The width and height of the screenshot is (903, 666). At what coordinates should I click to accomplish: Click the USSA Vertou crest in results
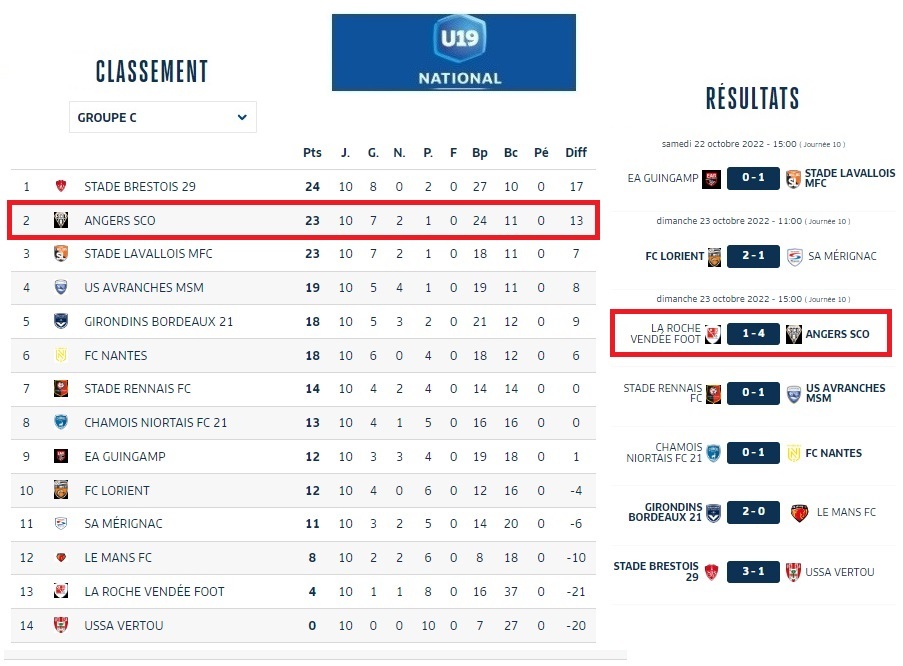pyautogui.click(x=795, y=572)
